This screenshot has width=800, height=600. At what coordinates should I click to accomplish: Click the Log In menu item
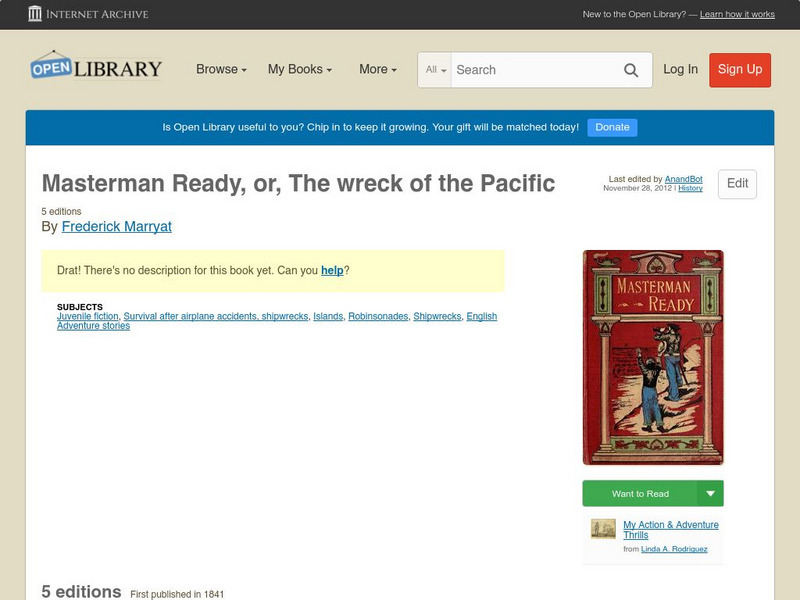coord(680,70)
